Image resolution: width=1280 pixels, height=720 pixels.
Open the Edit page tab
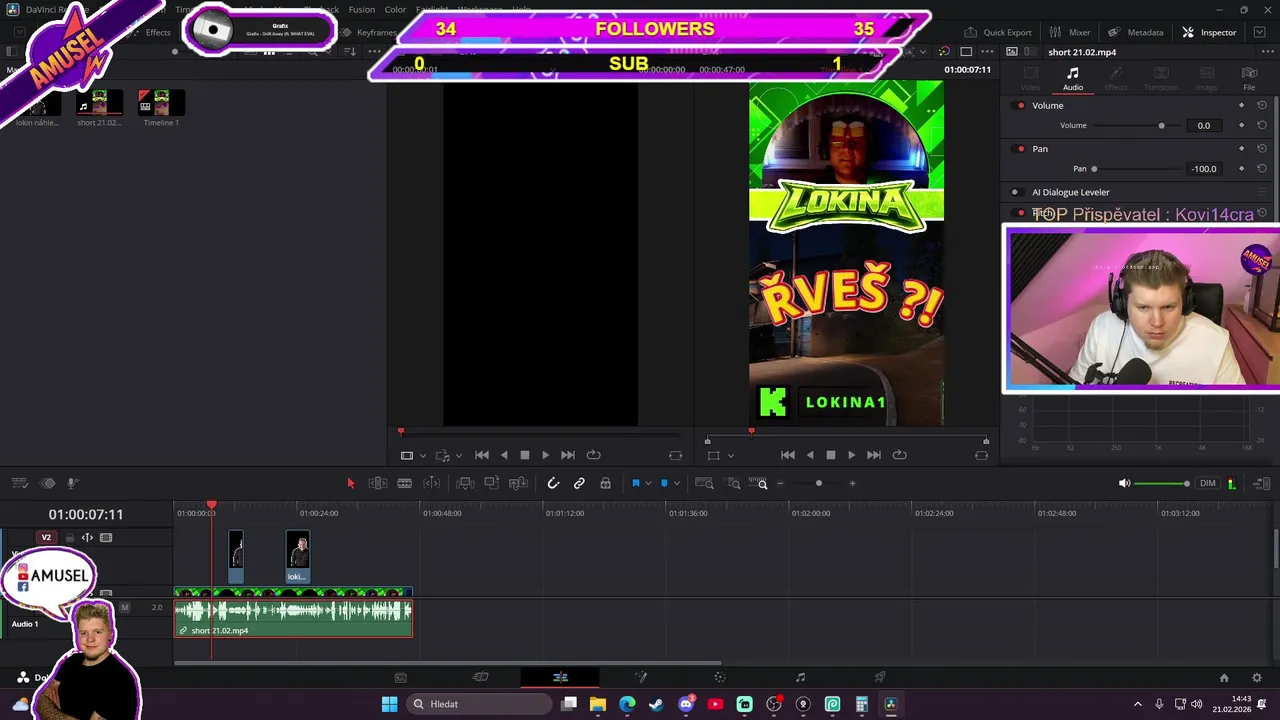[560, 677]
